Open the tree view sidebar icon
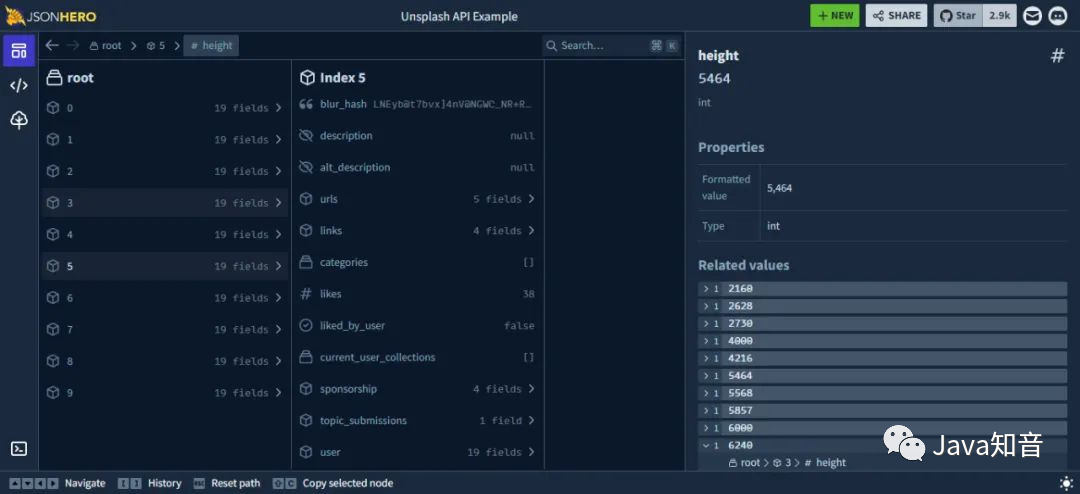 tap(19, 121)
